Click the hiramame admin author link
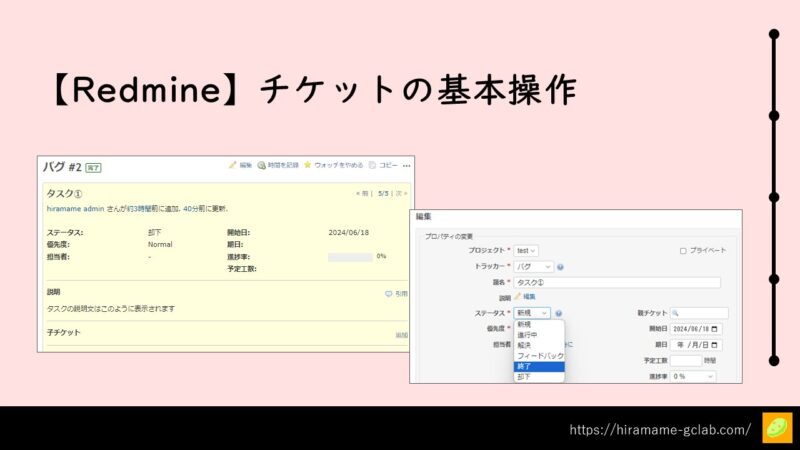The image size is (800, 450). (x=76, y=209)
